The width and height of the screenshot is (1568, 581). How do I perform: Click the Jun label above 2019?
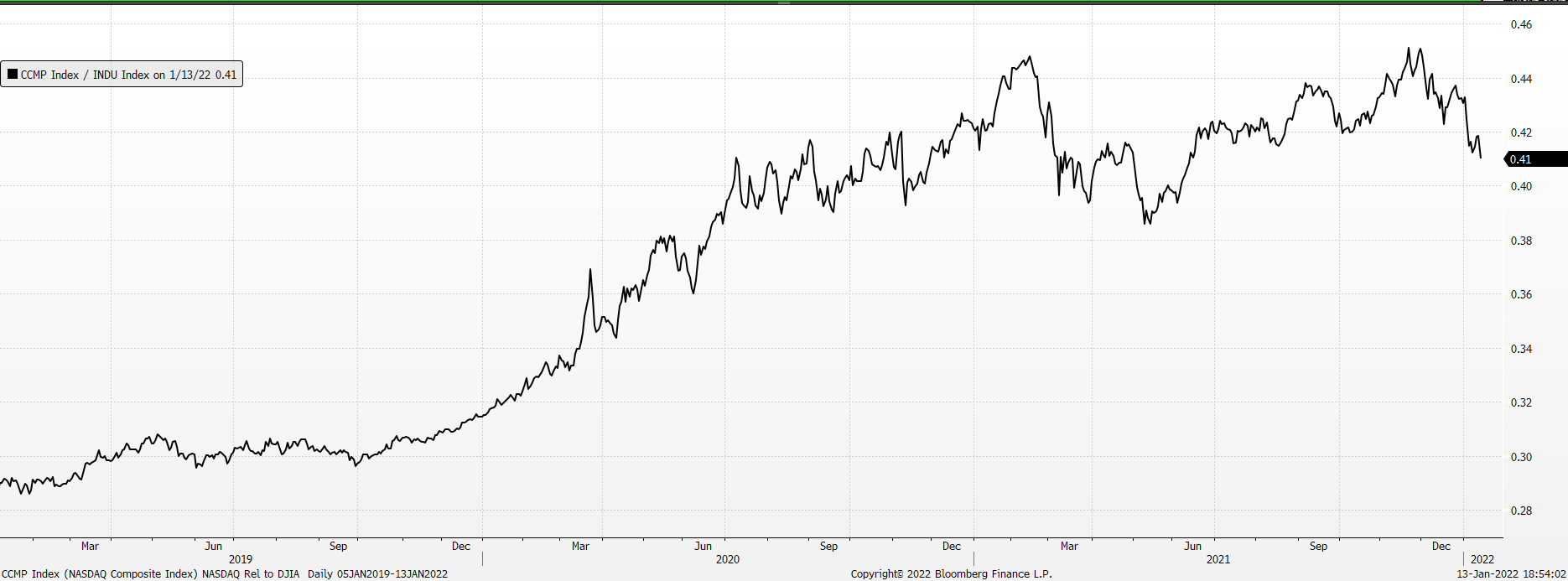click(214, 546)
